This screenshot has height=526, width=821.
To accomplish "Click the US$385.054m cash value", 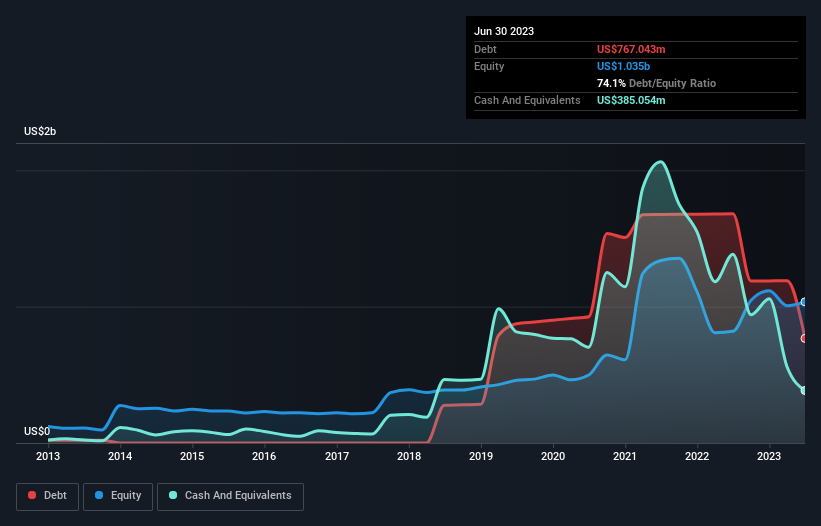I will coord(631,100).
